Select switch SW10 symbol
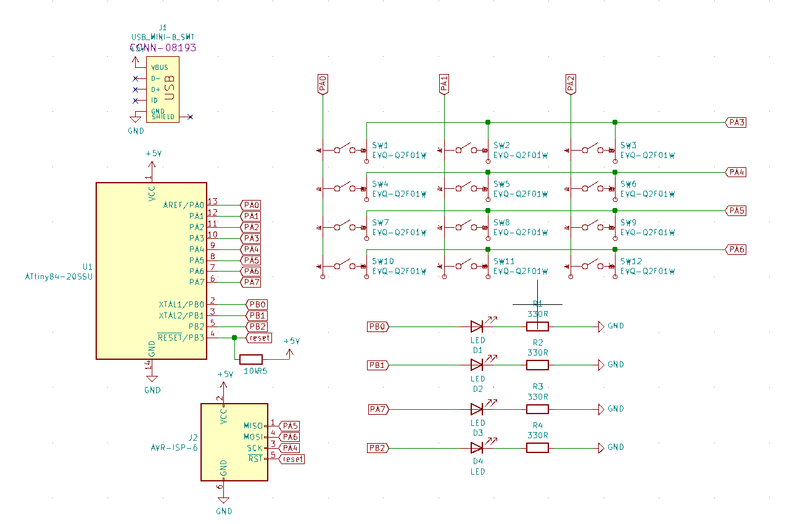This screenshot has width=800, height=524. [342, 265]
